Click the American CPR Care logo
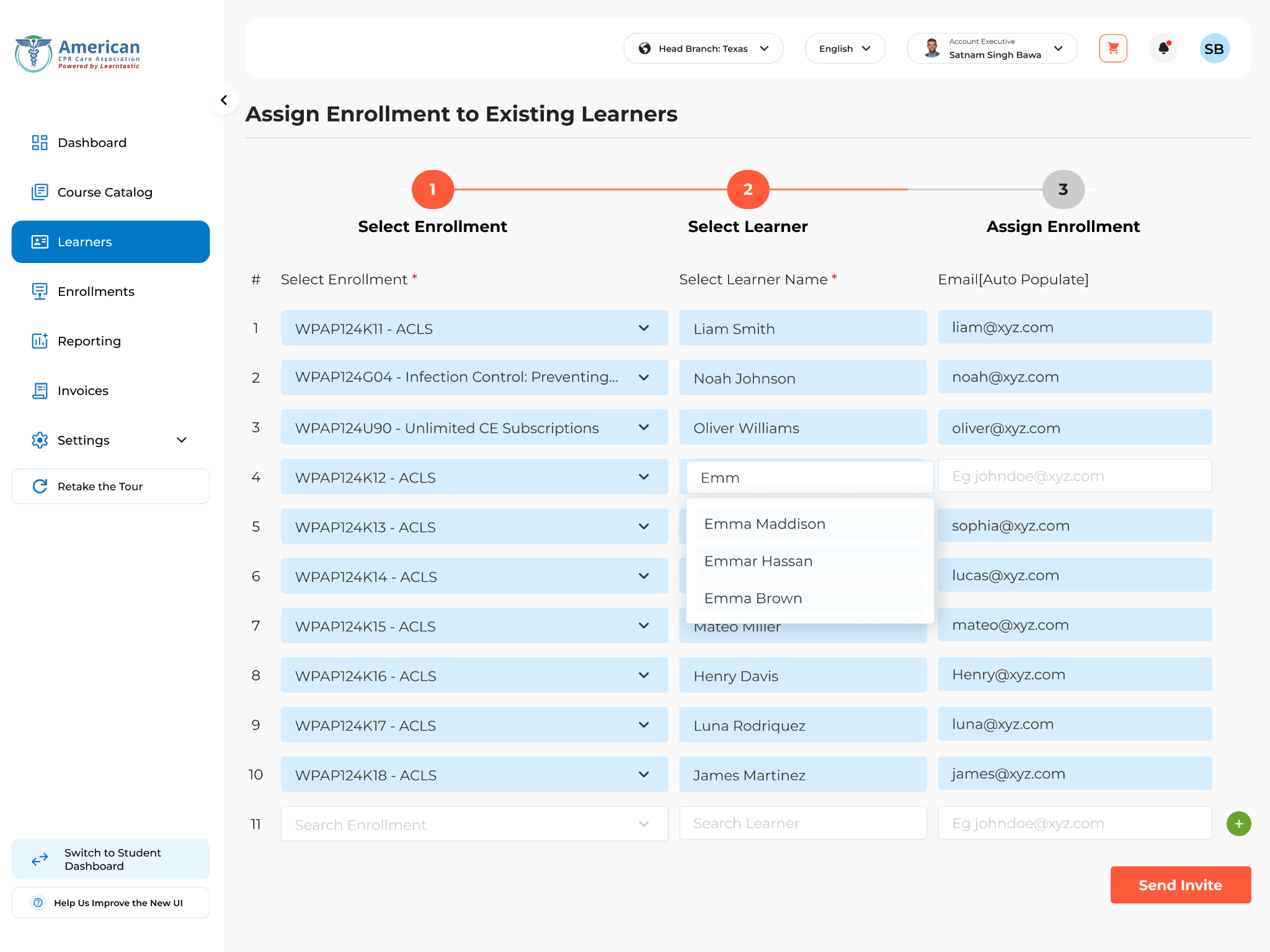Screen dimensions: 1270x952 tap(78, 53)
